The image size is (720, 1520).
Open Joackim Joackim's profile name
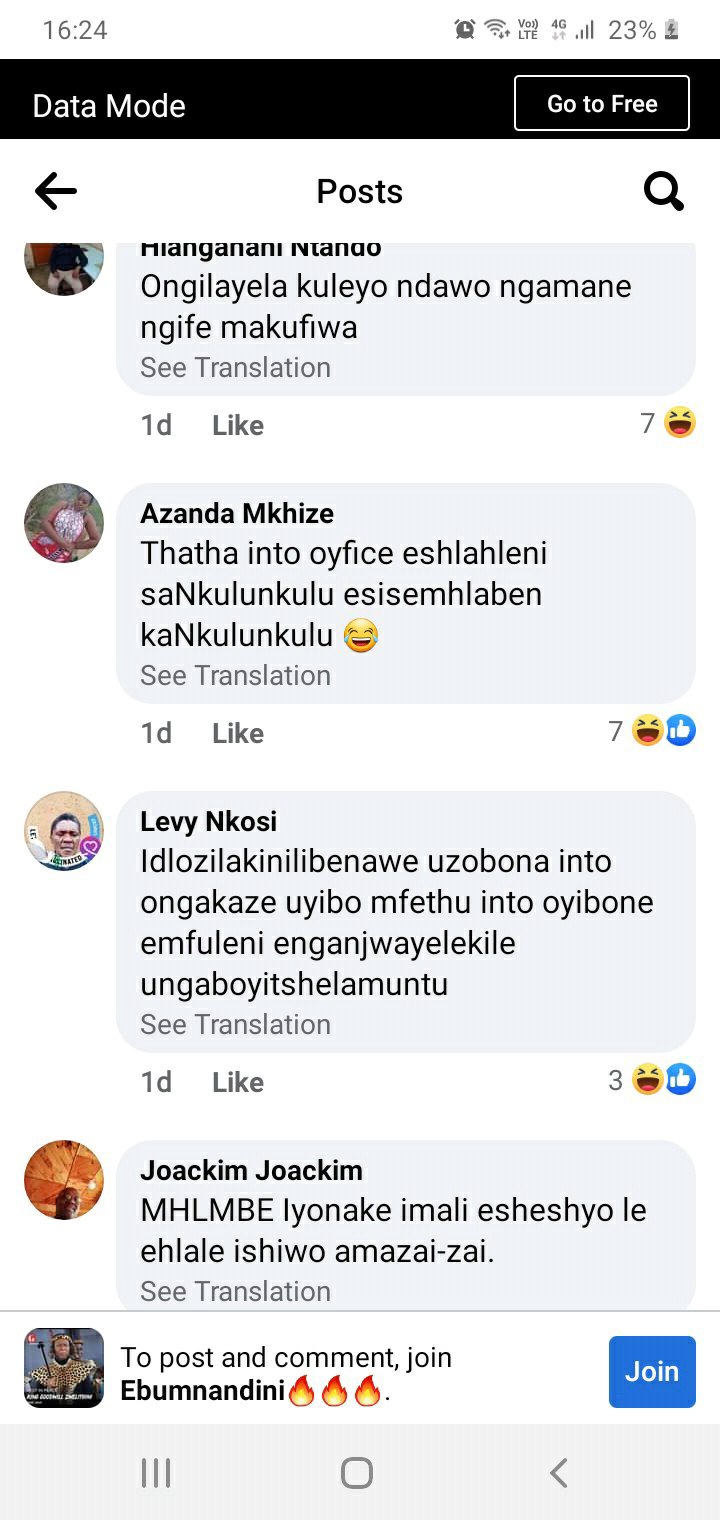251,1170
